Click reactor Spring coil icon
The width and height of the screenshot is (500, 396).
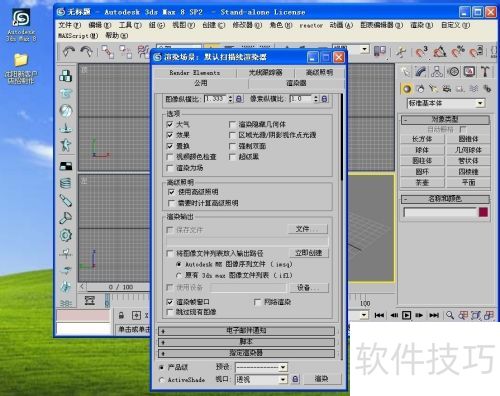point(66,183)
